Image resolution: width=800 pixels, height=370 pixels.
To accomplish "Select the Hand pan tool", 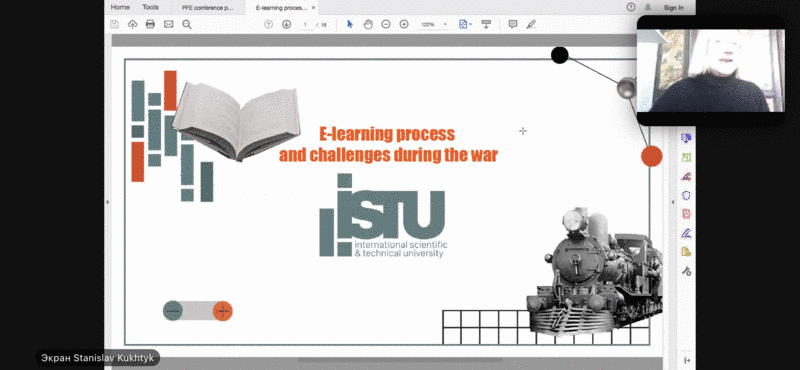I will (x=368, y=24).
